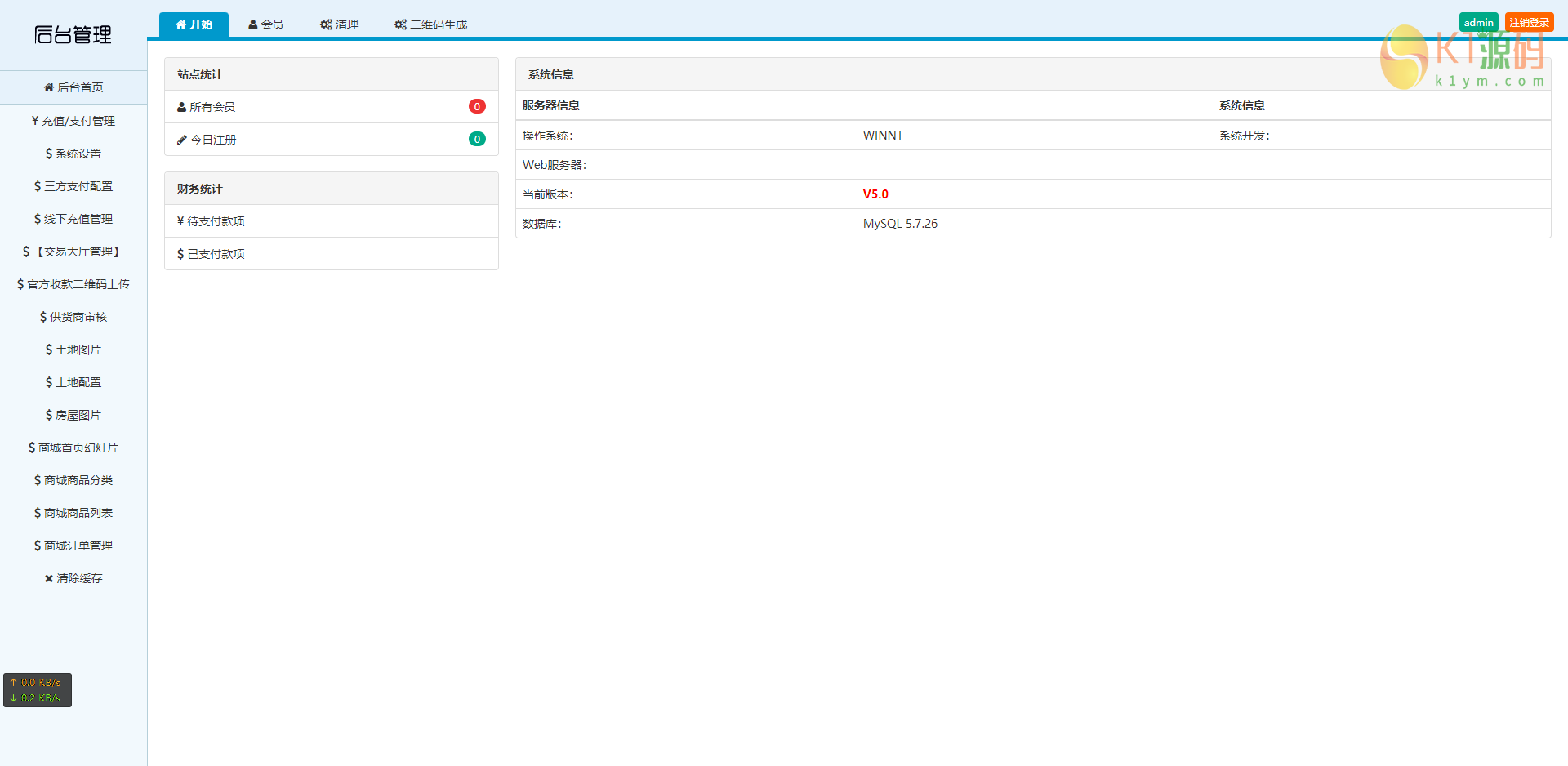This screenshot has height=766, width=1568.
Task: Click the dollar icon beside 商城商品分类
Action: (38, 480)
